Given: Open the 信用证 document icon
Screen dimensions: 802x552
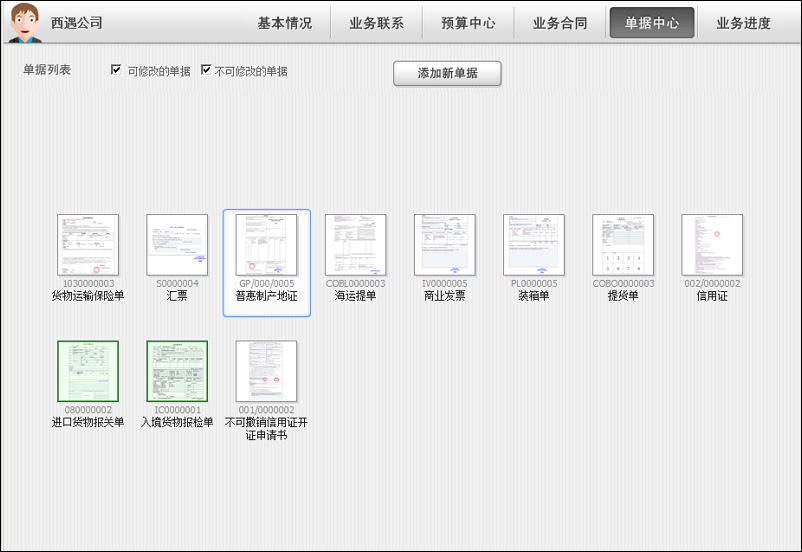Looking at the screenshot, I should pos(712,245).
